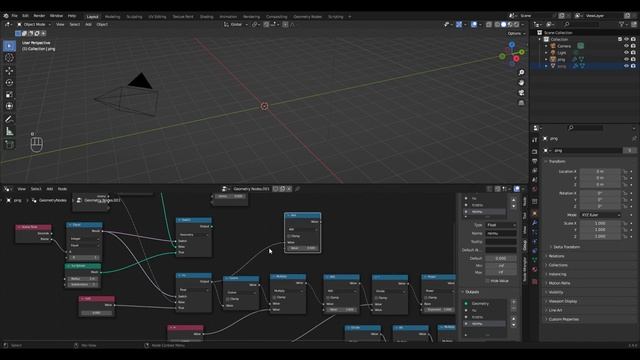The image size is (640, 360).
Task: Toggle X-ray in the viewport header
Action: (x=489, y=24)
